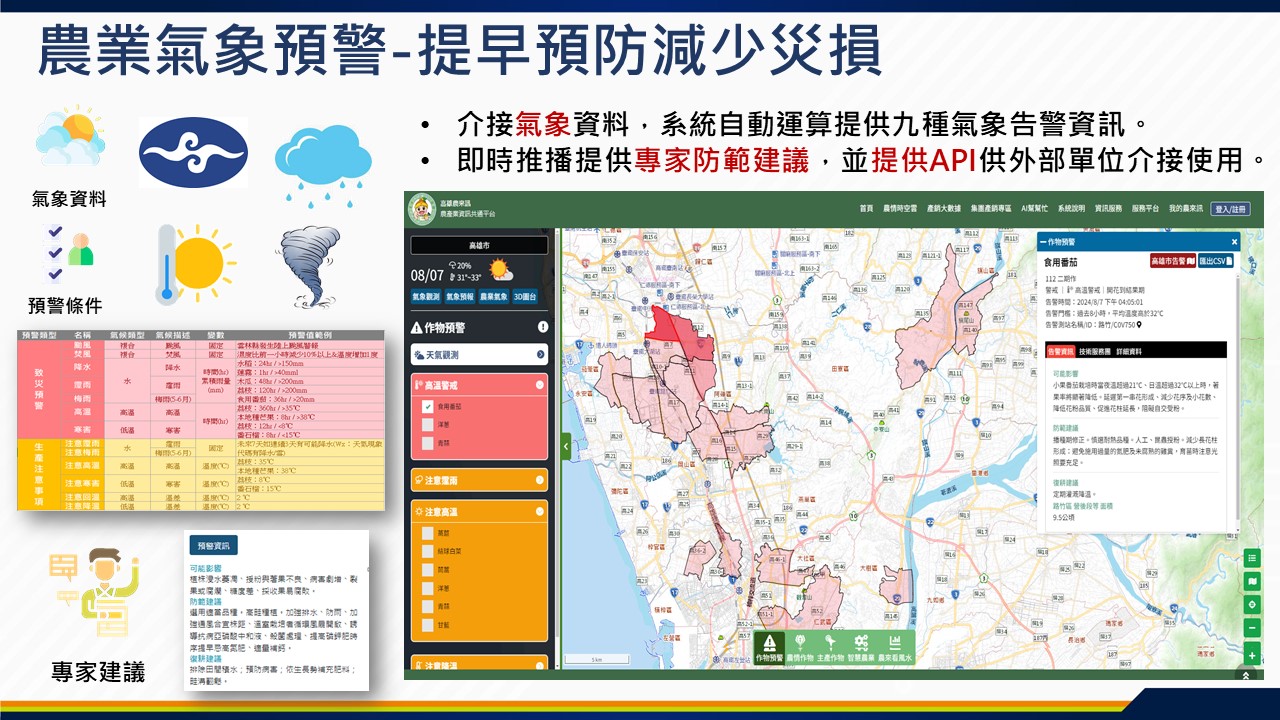Enable the 結球白菜 checkbox under 注意高溫
This screenshot has width=1280, height=720.
pyautogui.click(x=427, y=551)
